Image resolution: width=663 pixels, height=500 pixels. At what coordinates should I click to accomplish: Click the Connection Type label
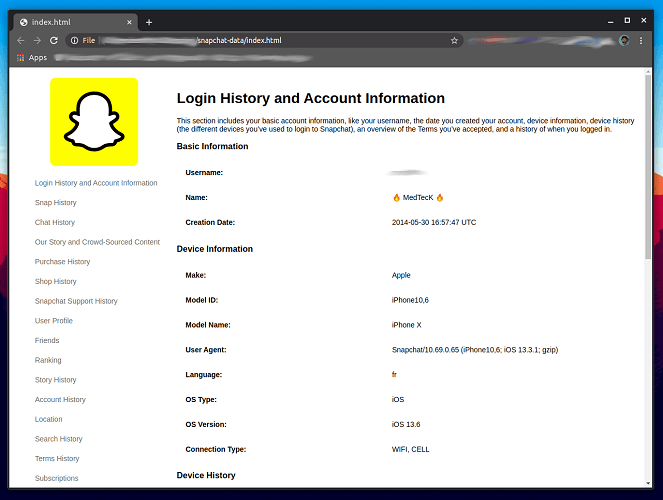(x=216, y=449)
